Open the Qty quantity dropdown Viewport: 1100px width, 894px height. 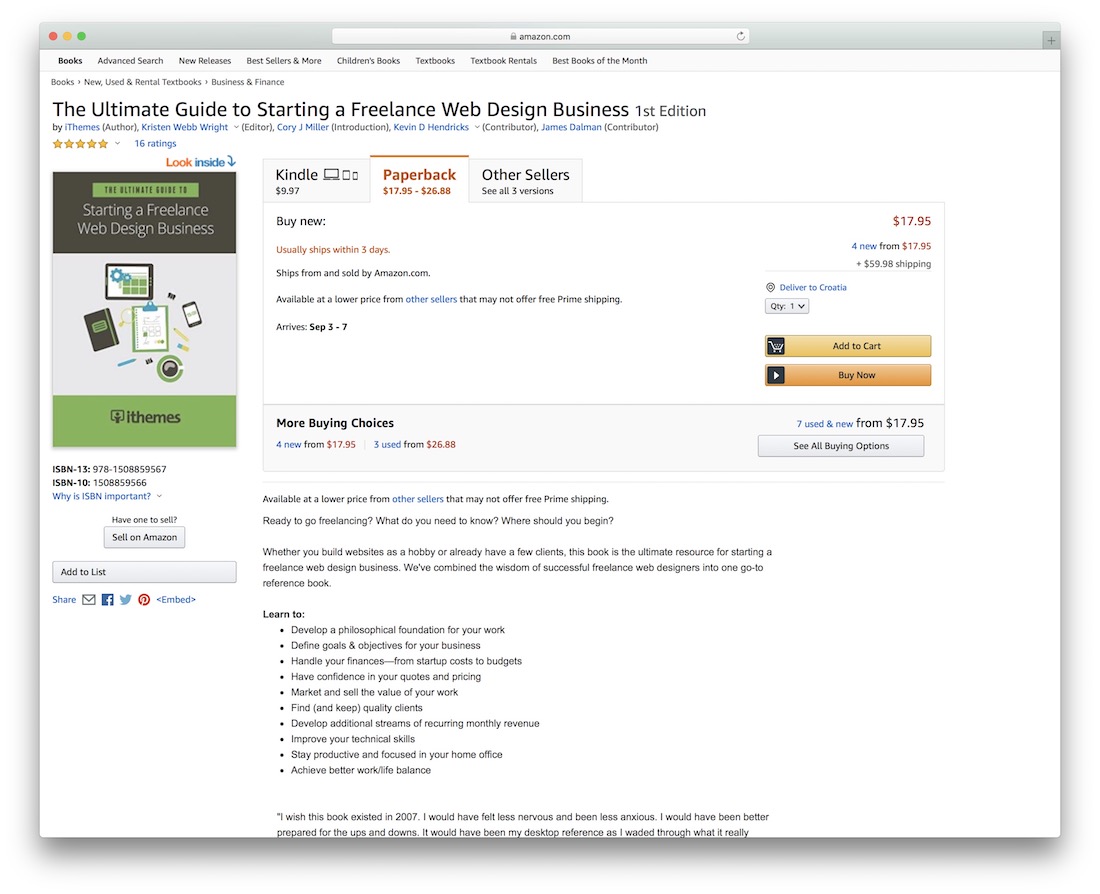[x=786, y=306]
